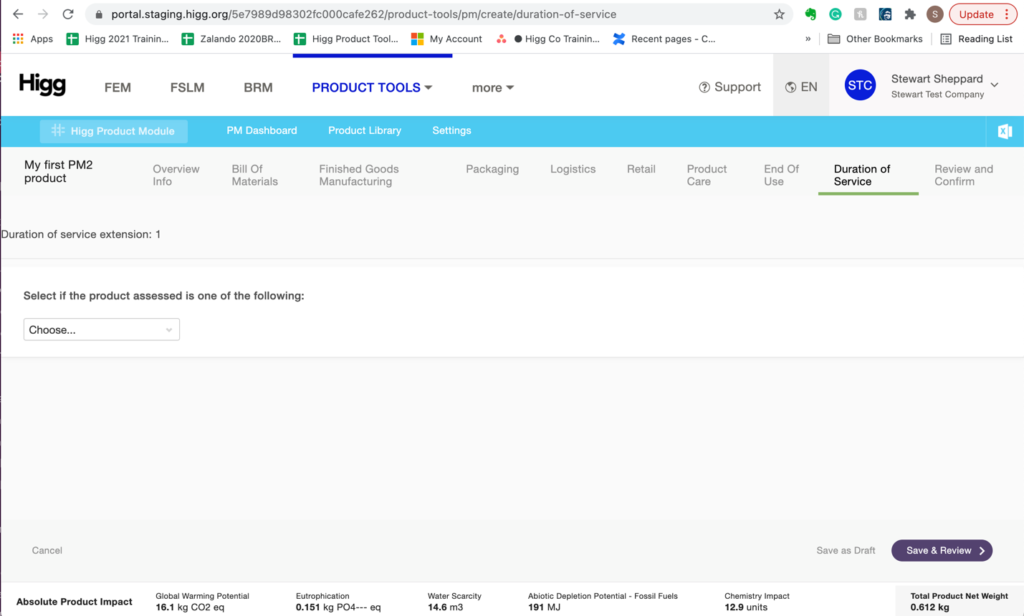The height and width of the screenshot is (616, 1024).
Task: Open the Settings page of Product Module
Action: pyautogui.click(x=451, y=131)
